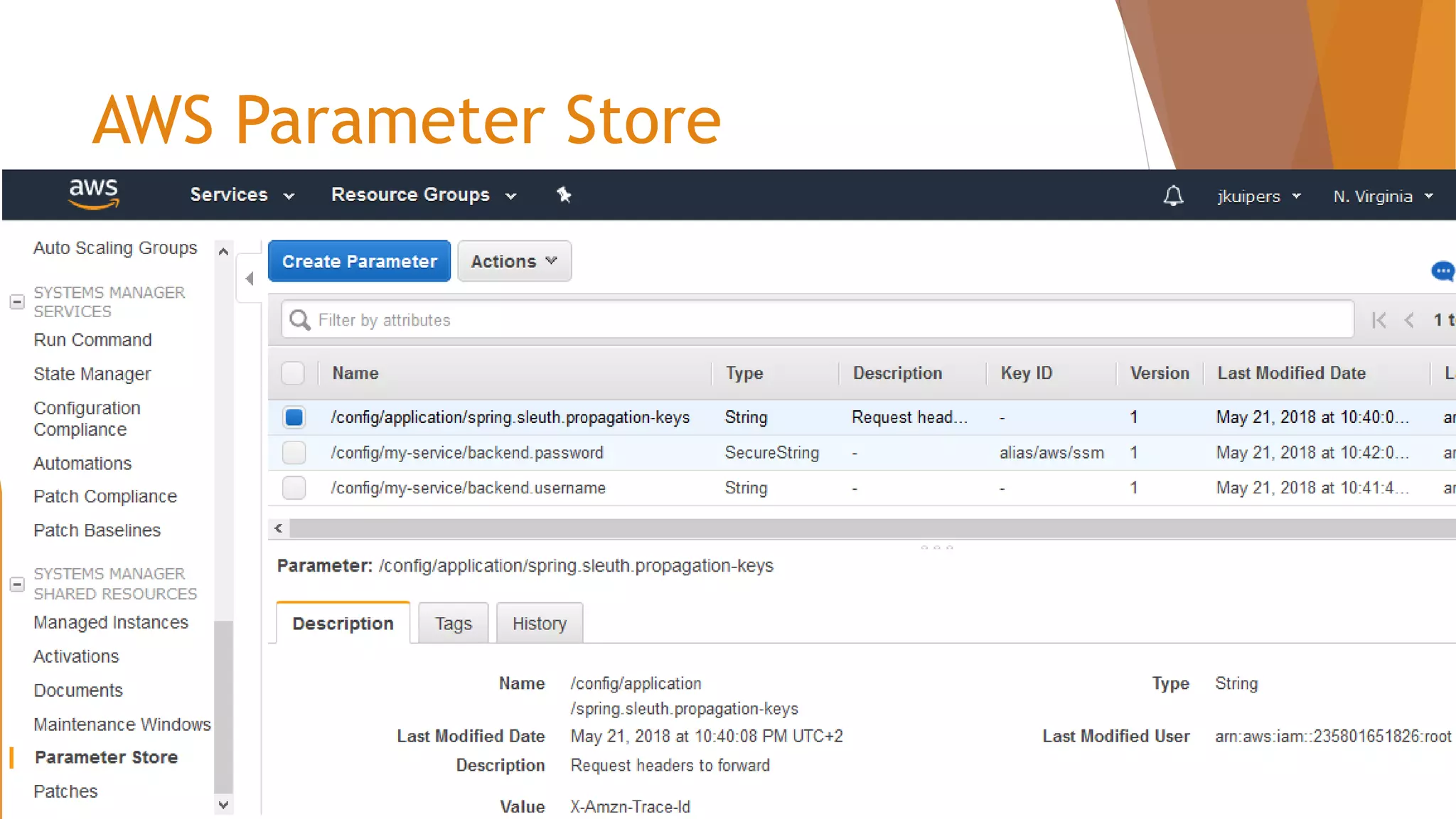Click the AWS logo home icon

pyautogui.click(x=93, y=194)
